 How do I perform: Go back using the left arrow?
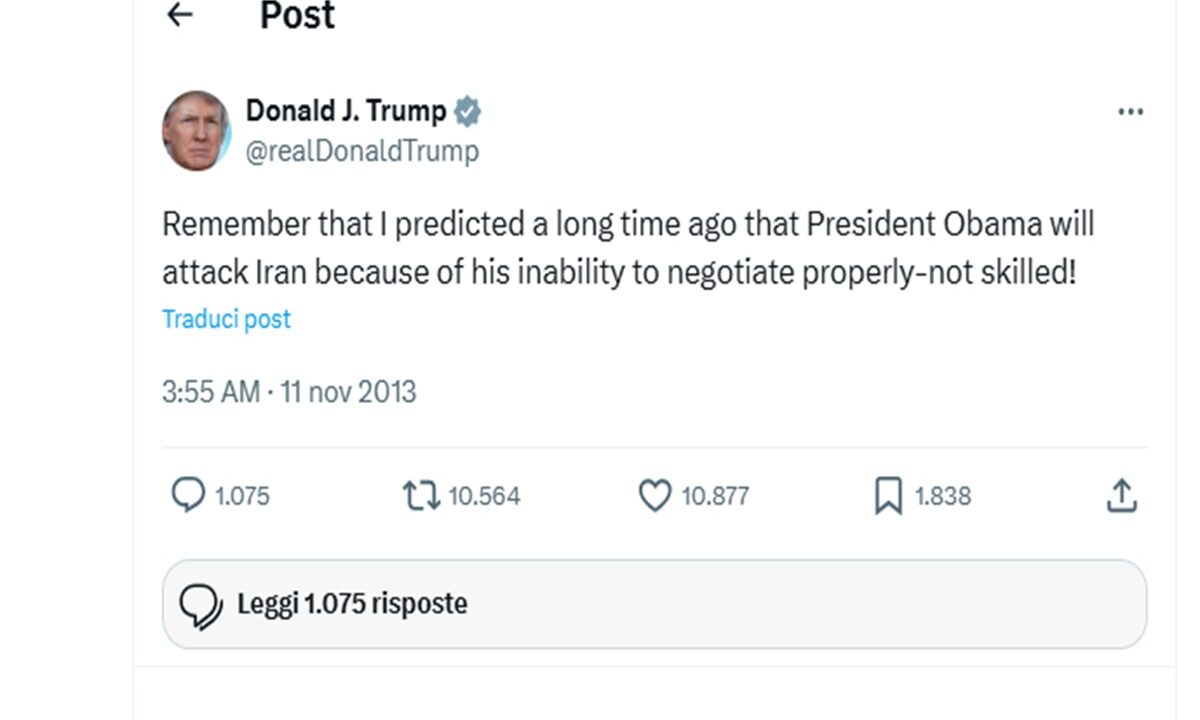click(x=179, y=14)
